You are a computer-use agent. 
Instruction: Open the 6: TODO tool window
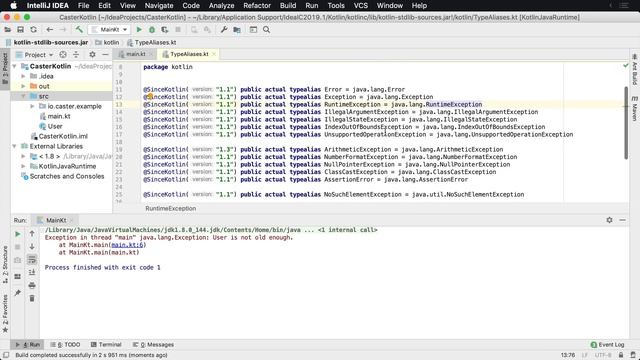(x=65, y=344)
